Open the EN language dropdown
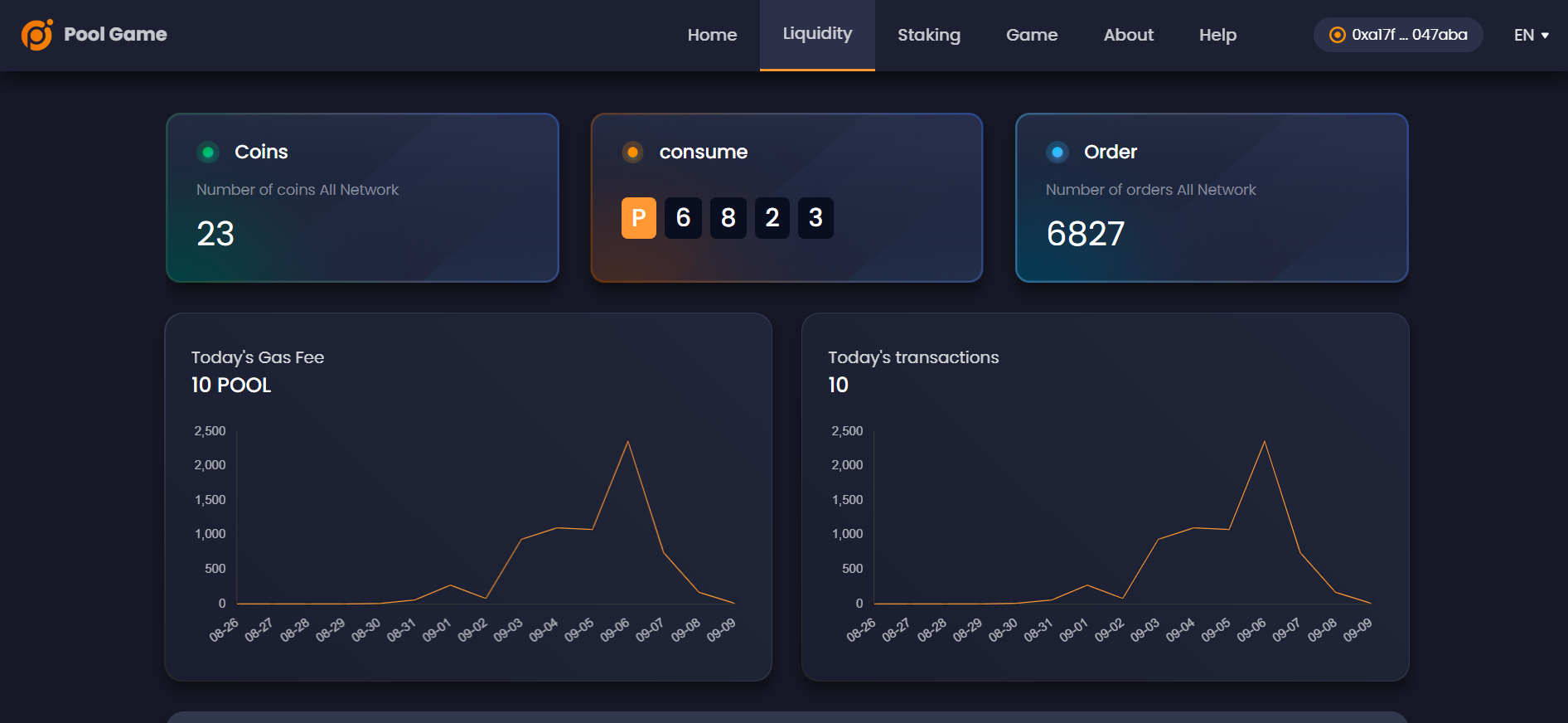 [1532, 35]
